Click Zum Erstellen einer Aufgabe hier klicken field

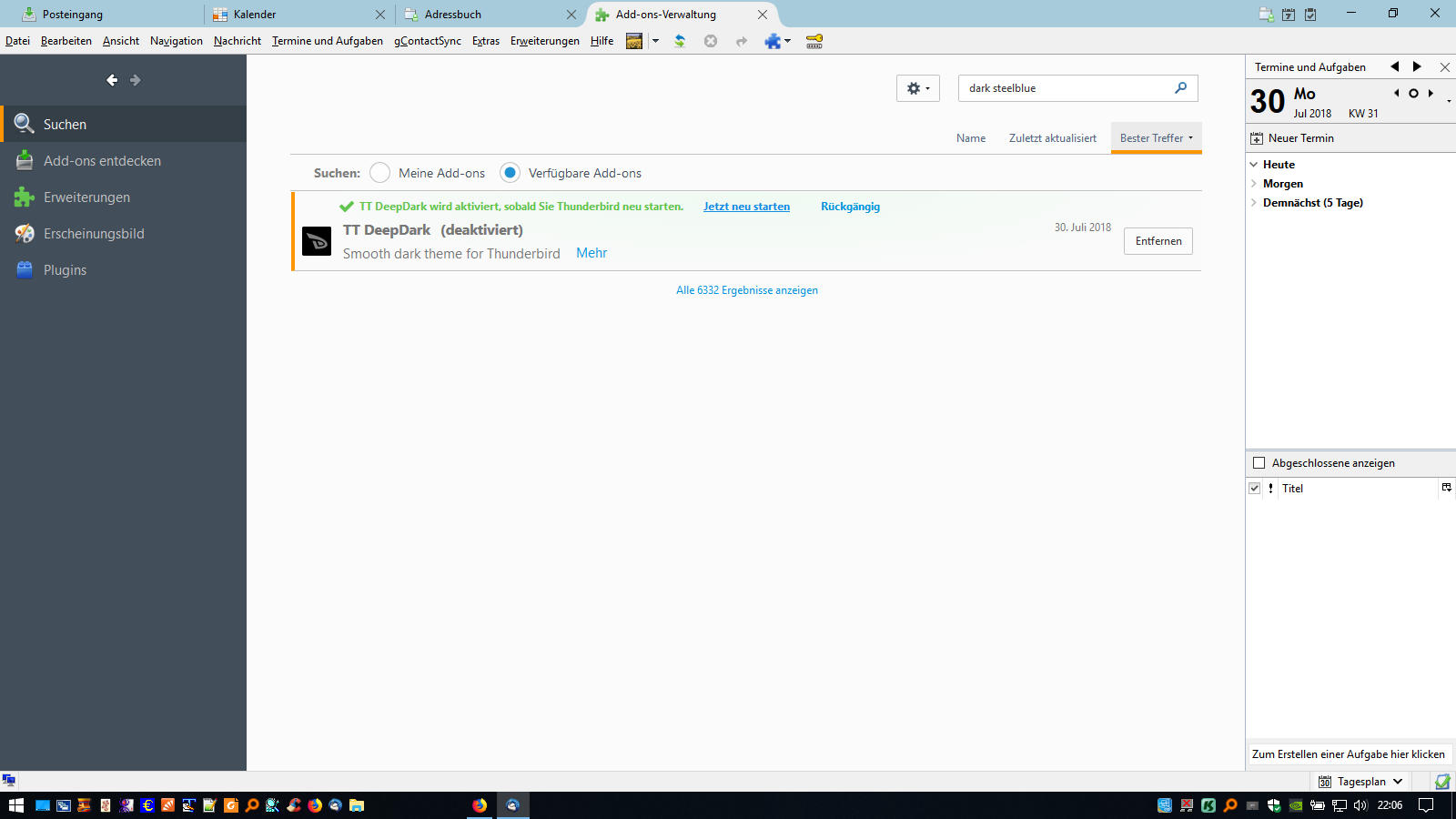(x=1349, y=754)
